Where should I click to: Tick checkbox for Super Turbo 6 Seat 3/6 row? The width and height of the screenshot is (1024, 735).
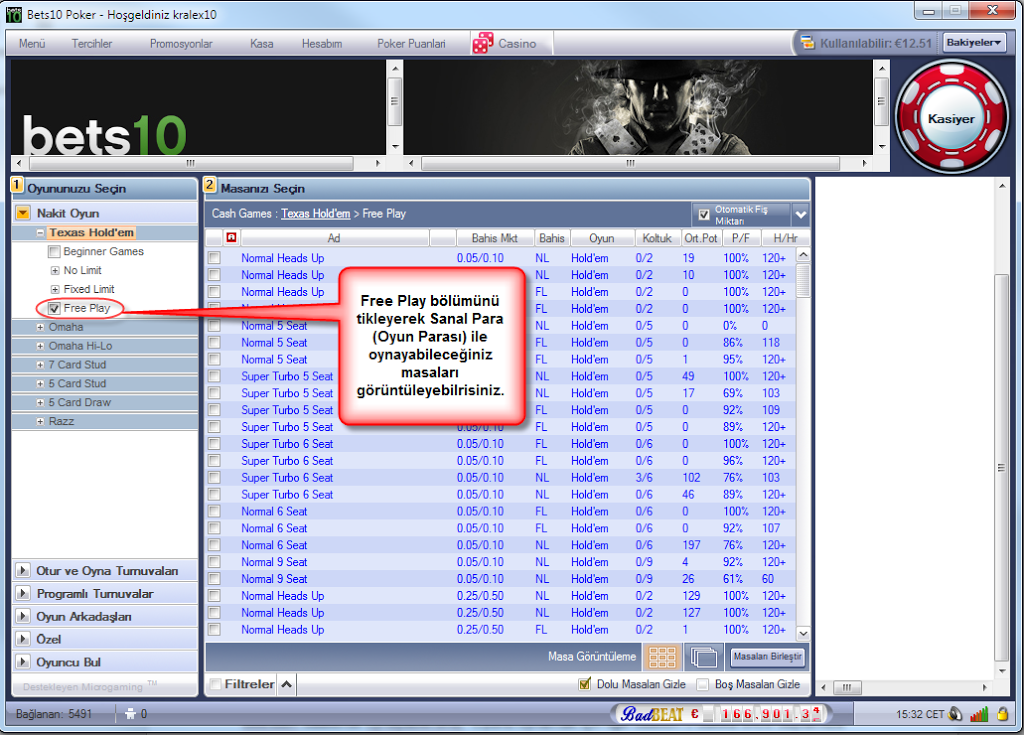click(214, 478)
